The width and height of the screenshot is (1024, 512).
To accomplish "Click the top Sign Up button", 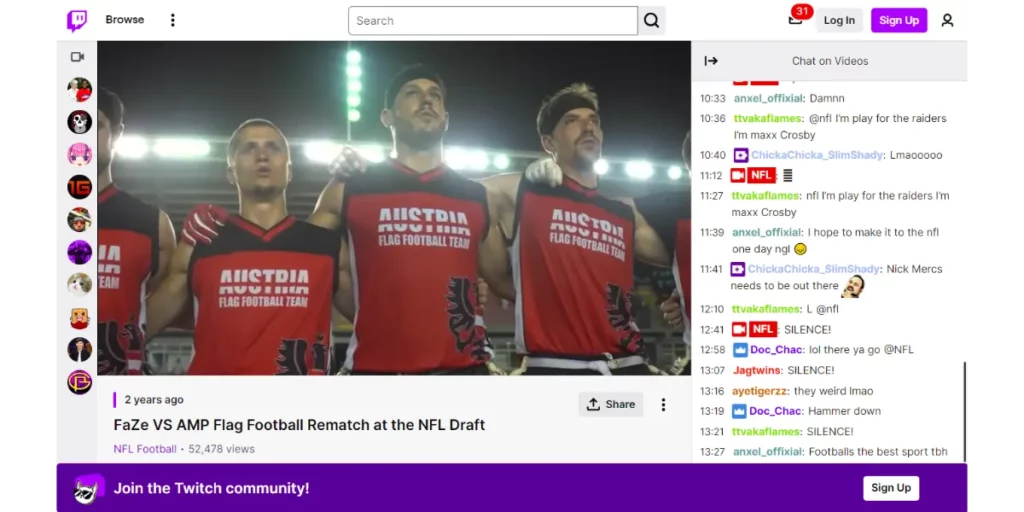I will point(898,20).
